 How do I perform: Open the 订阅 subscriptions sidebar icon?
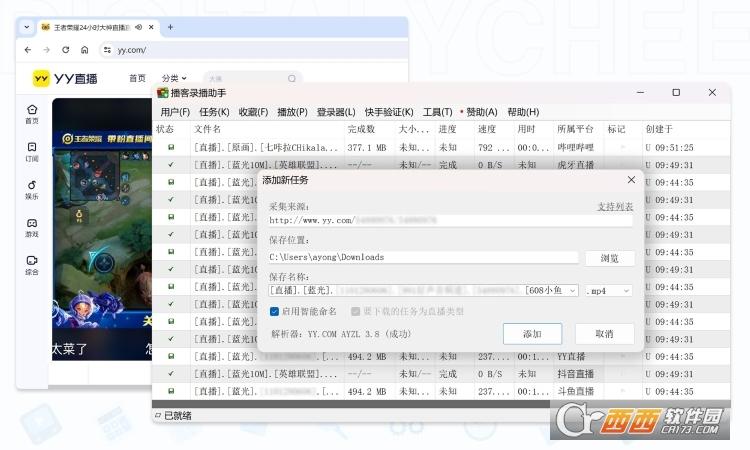[32, 148]
